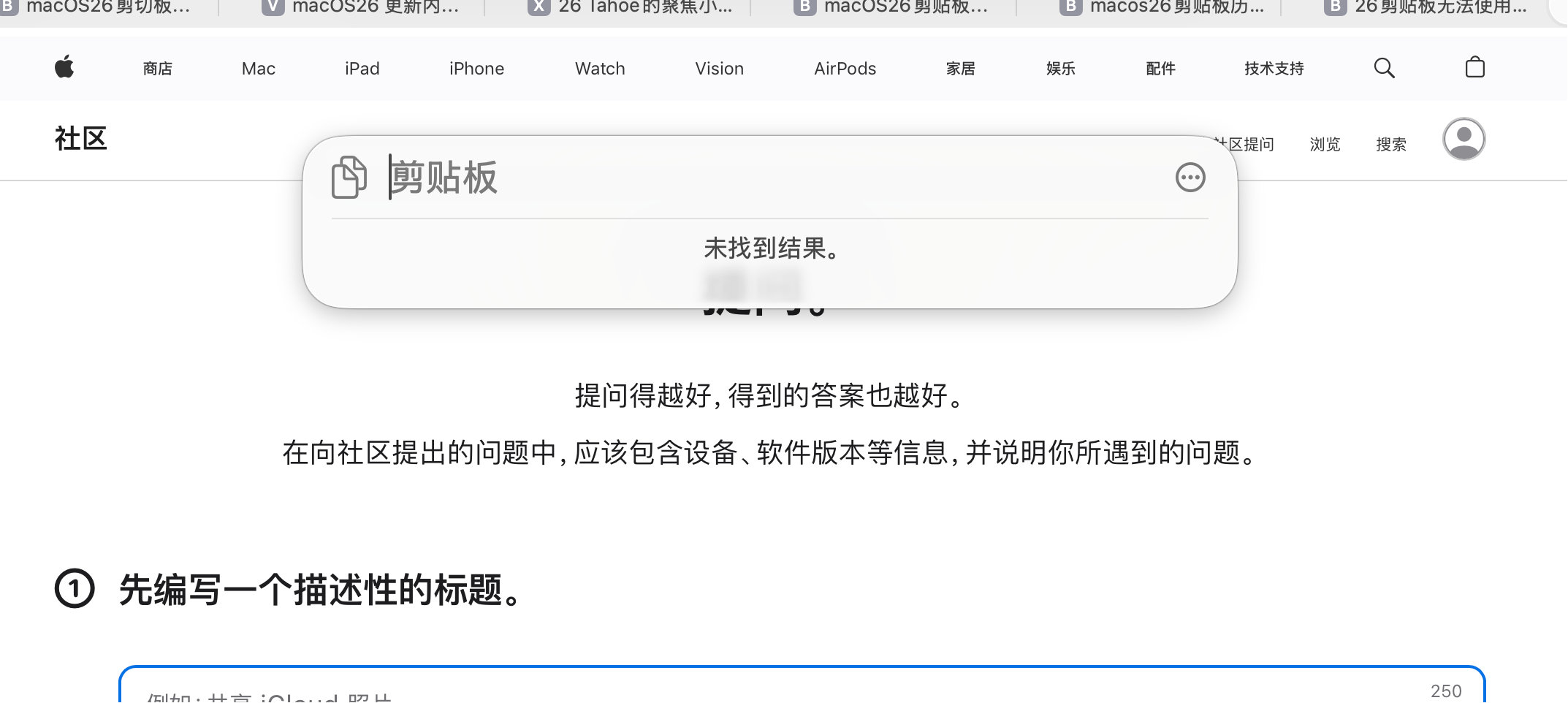Open 技术支持 in the navigation bar
The width and height of the screenshot is (1568, 703).
point(1274,69)
